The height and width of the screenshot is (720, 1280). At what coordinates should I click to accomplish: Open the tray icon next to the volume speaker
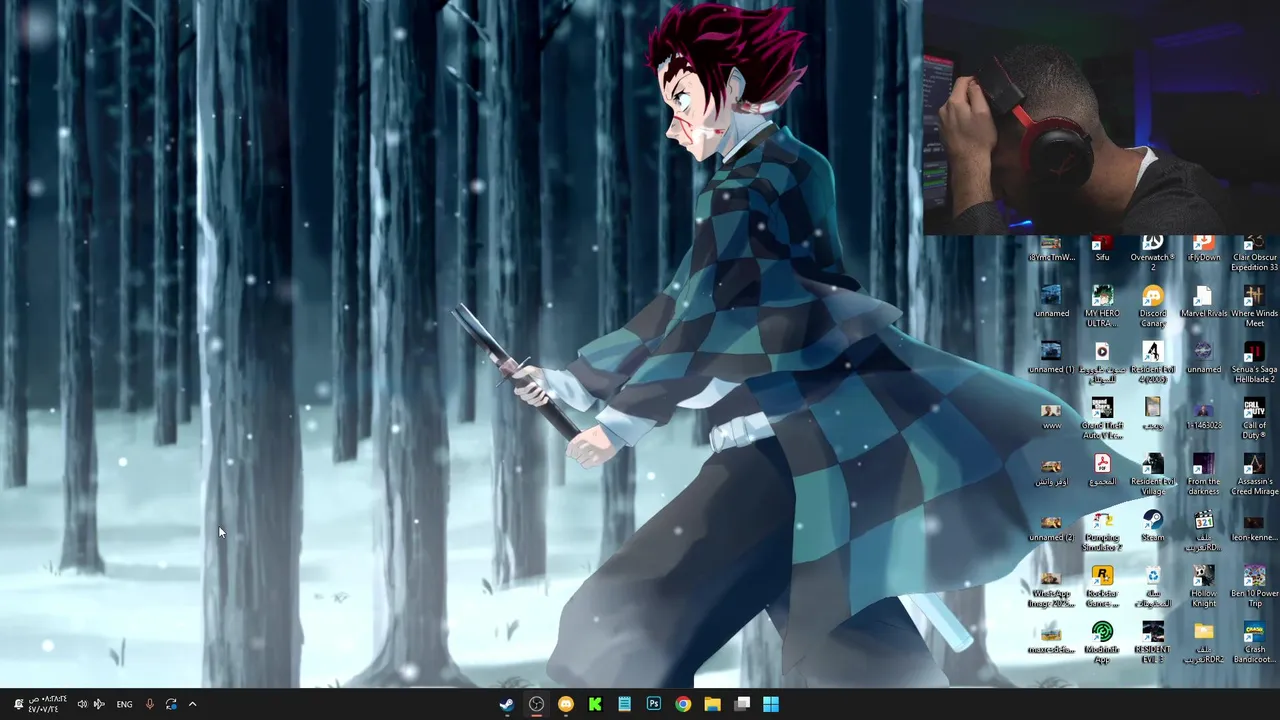coord(99,704)
